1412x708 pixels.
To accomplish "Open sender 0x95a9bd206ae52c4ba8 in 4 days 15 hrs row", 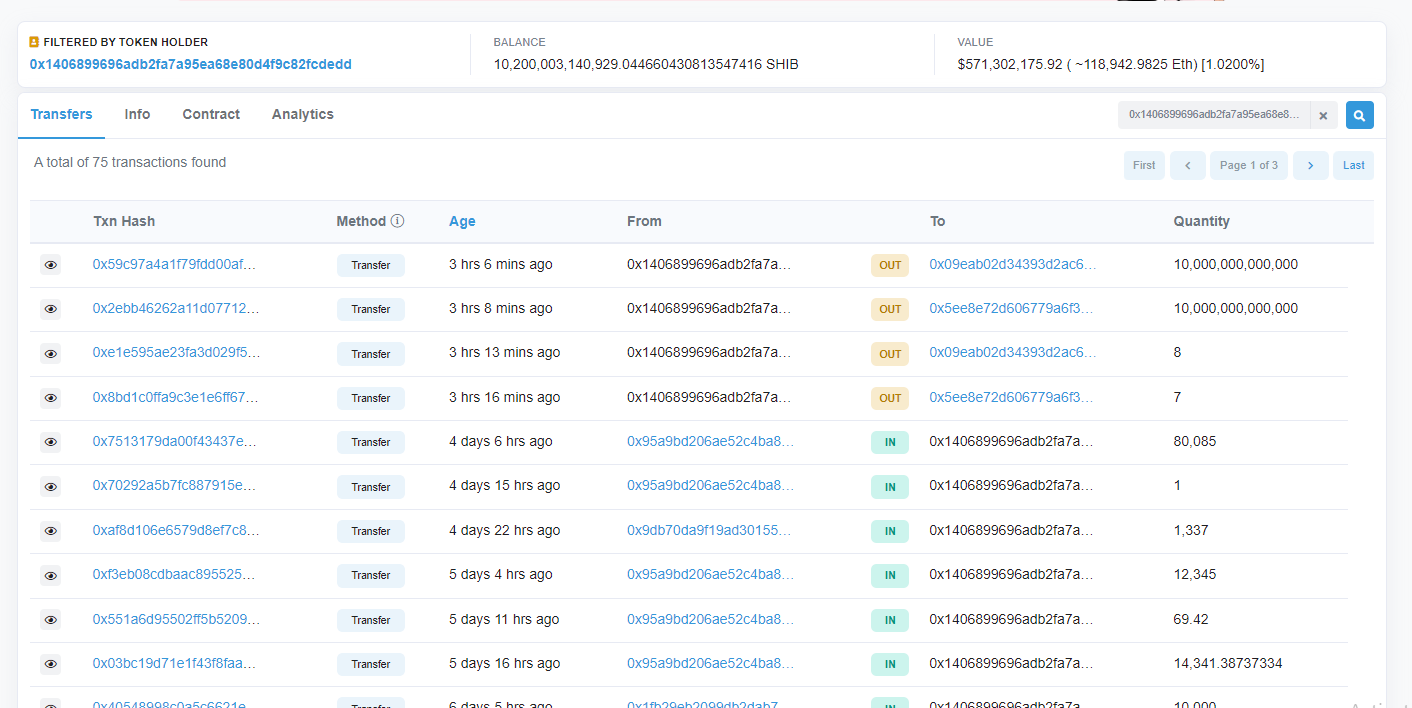I will coord(711,486).
